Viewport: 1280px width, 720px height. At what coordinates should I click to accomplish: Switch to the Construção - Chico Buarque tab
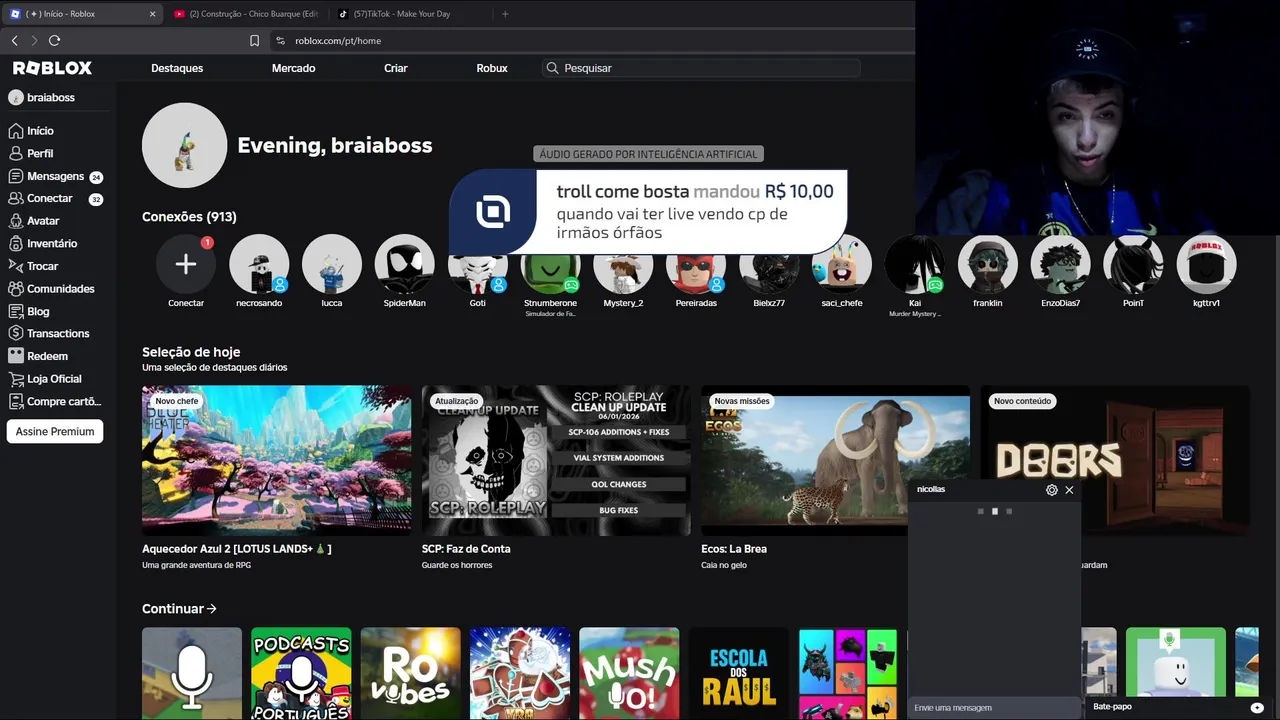245,14
